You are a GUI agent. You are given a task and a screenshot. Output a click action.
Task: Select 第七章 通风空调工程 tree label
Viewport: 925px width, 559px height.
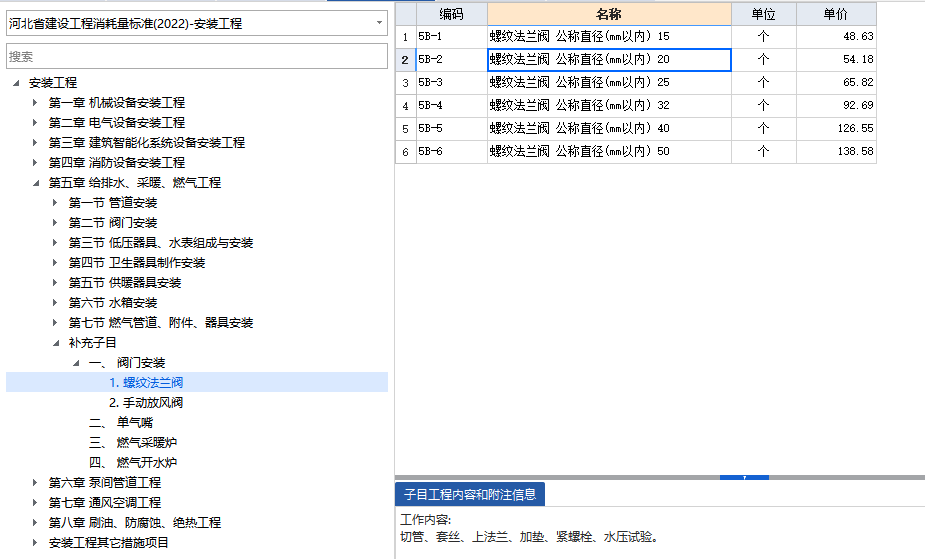point(104,503)
